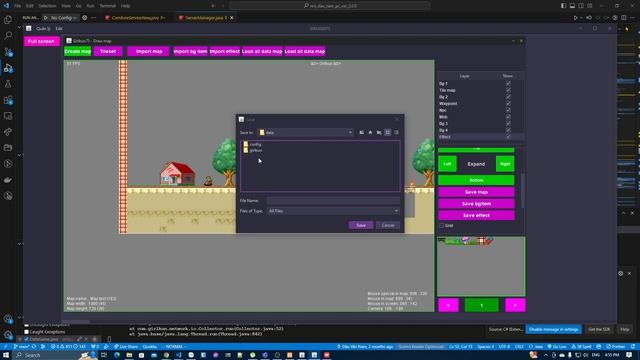Toggle the panel layout icon in title bar
640x360 pixels.
pyautogui.click(x=572, y=6)
